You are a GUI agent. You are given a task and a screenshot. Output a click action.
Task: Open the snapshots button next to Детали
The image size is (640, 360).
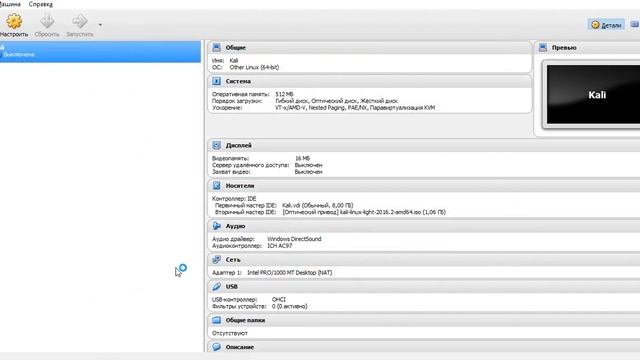click(x=635, y=25)
